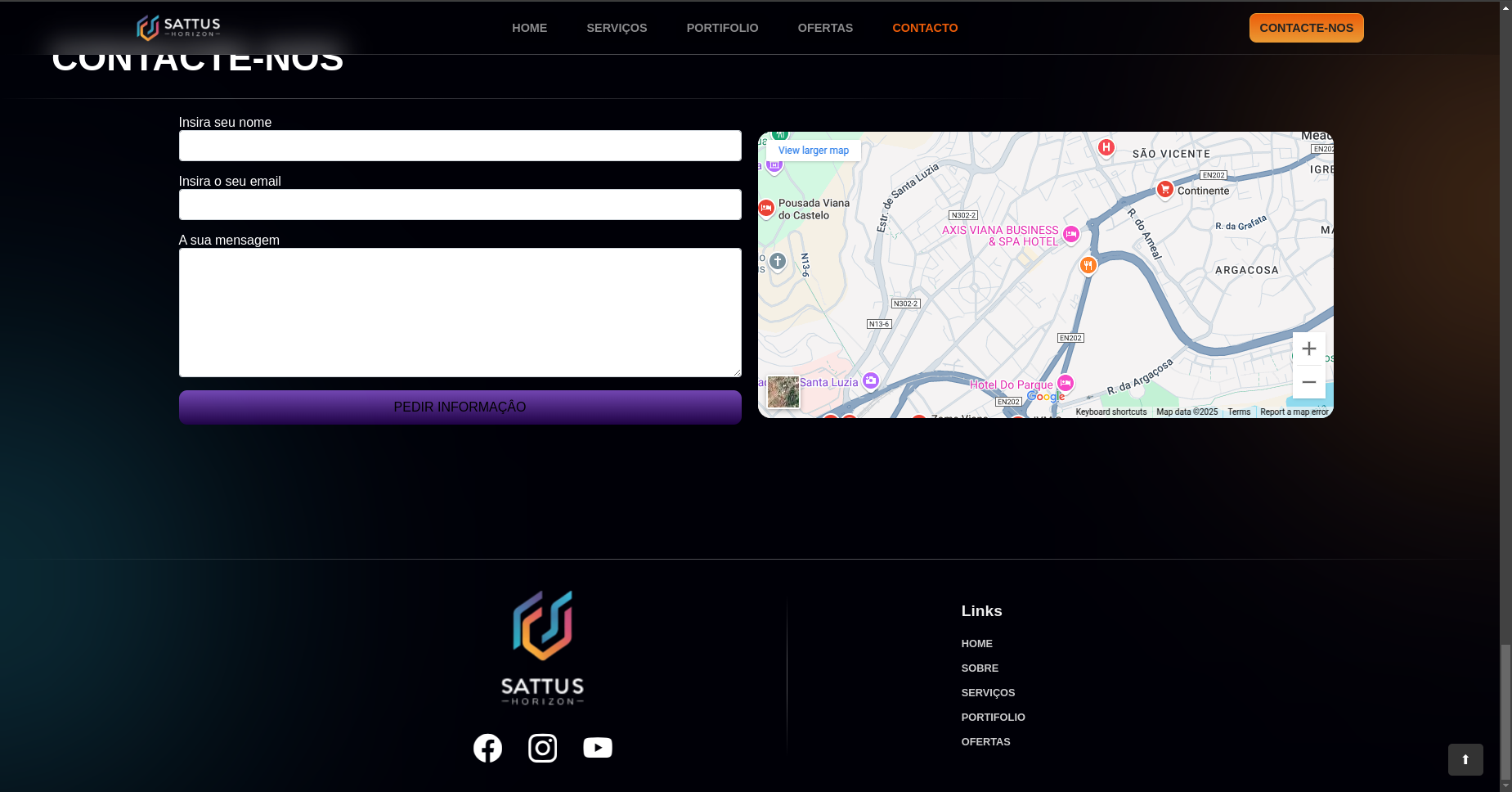
Task: Click the orange CONTACTE-NOS button
Action: [1306, 28]
